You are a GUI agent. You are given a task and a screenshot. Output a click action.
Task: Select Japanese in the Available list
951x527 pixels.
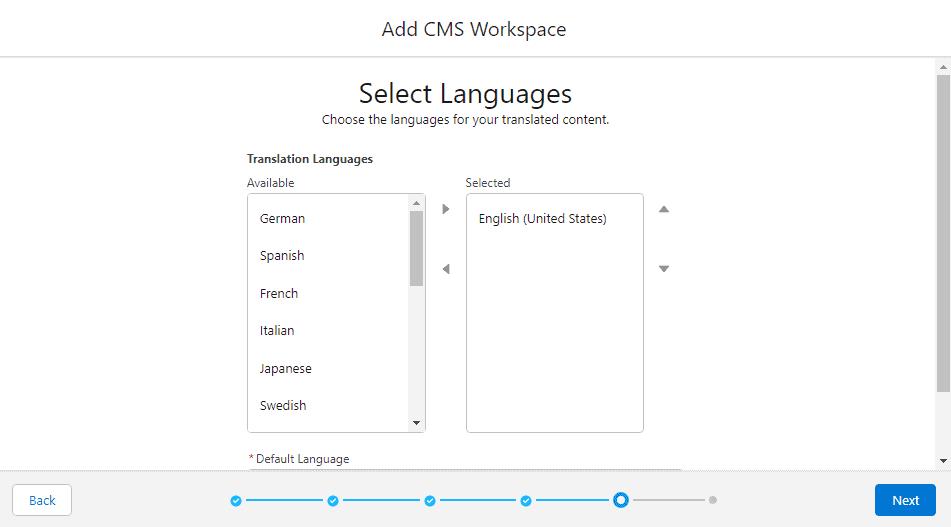(286, 369)
